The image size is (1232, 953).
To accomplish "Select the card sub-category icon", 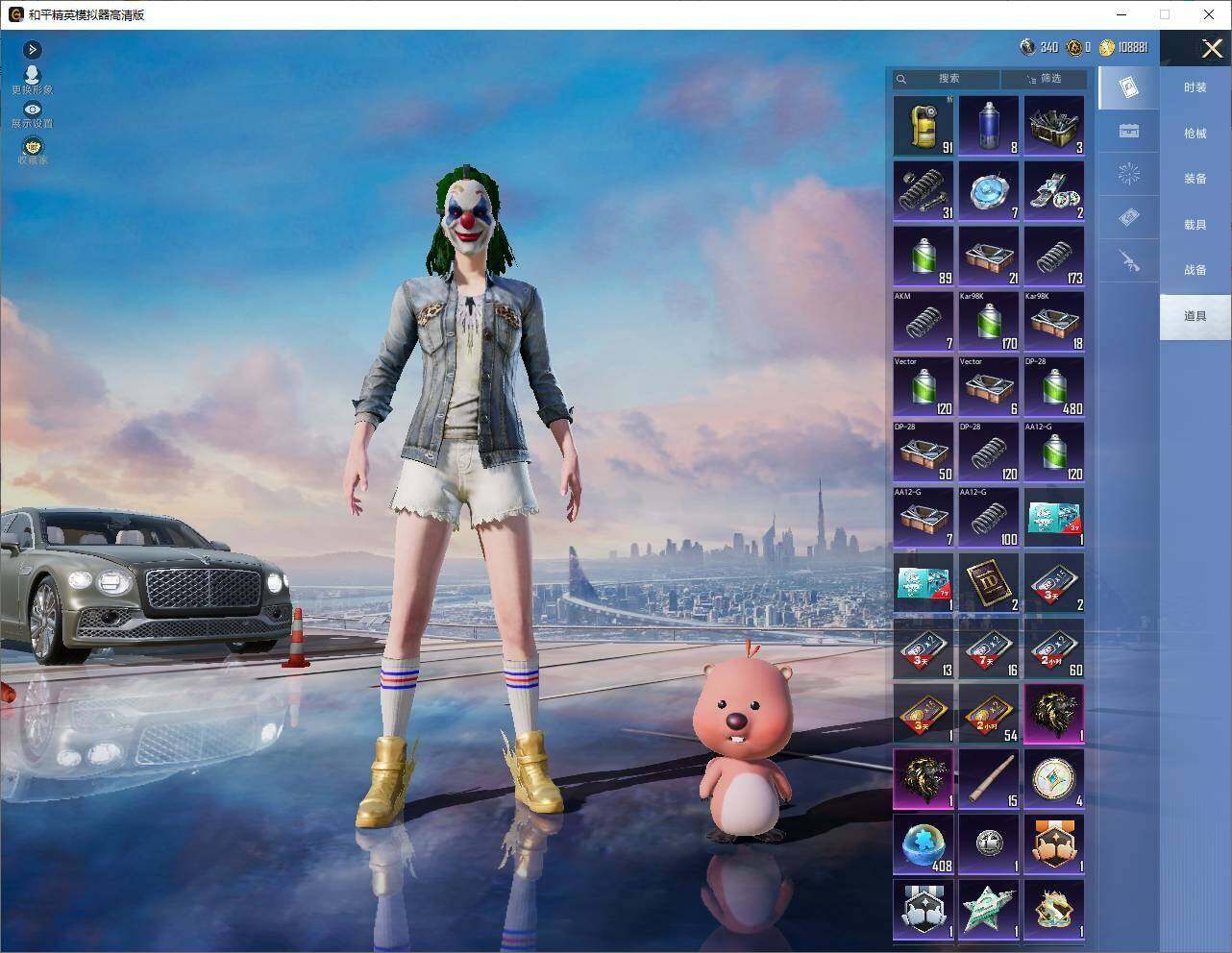I will [1129, 88].
